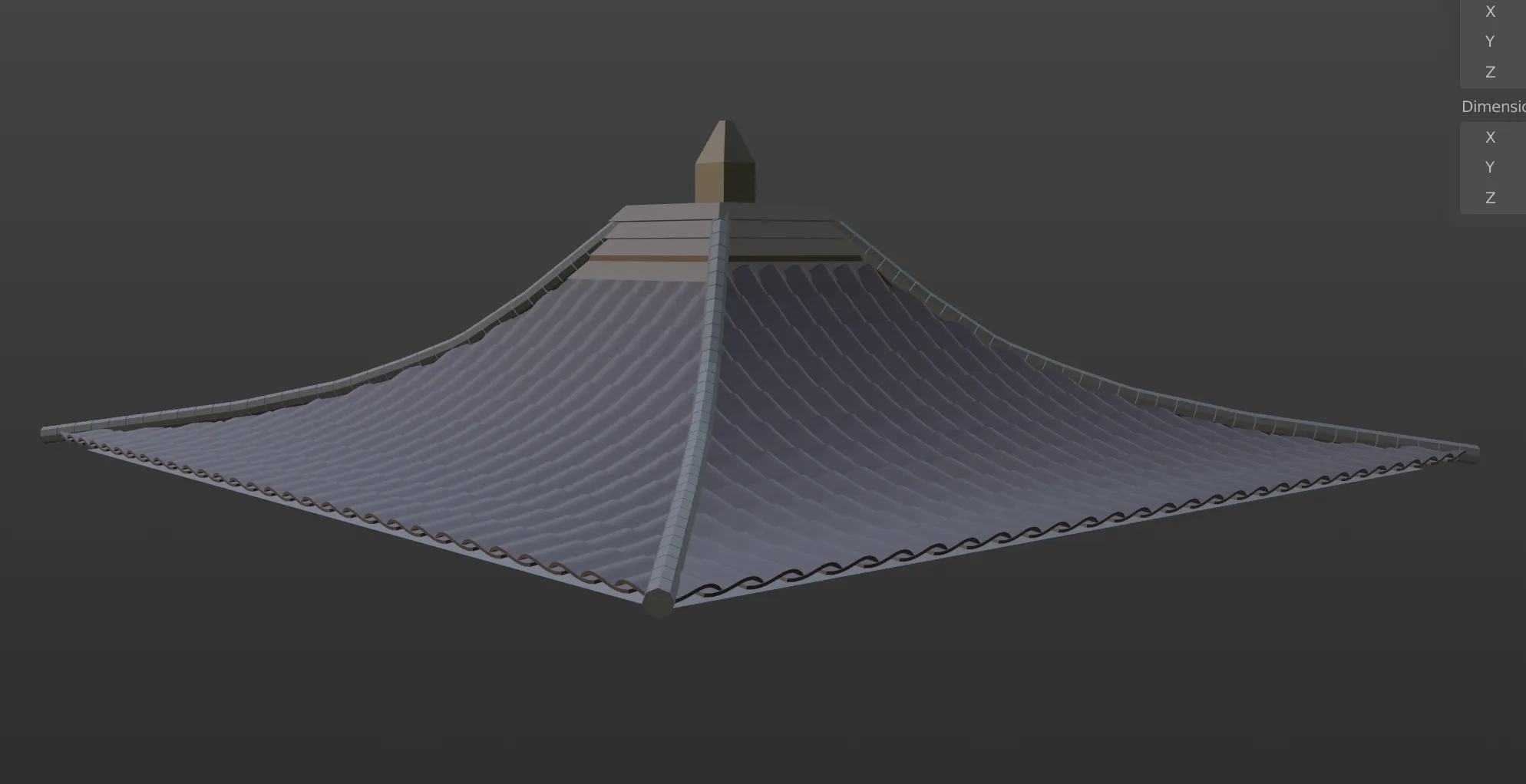Image resolution: width=1526 pixels, height=784 pixels.
Task: Click the hexagonal end cap of the front ridge
Action: tap(659, 603)
